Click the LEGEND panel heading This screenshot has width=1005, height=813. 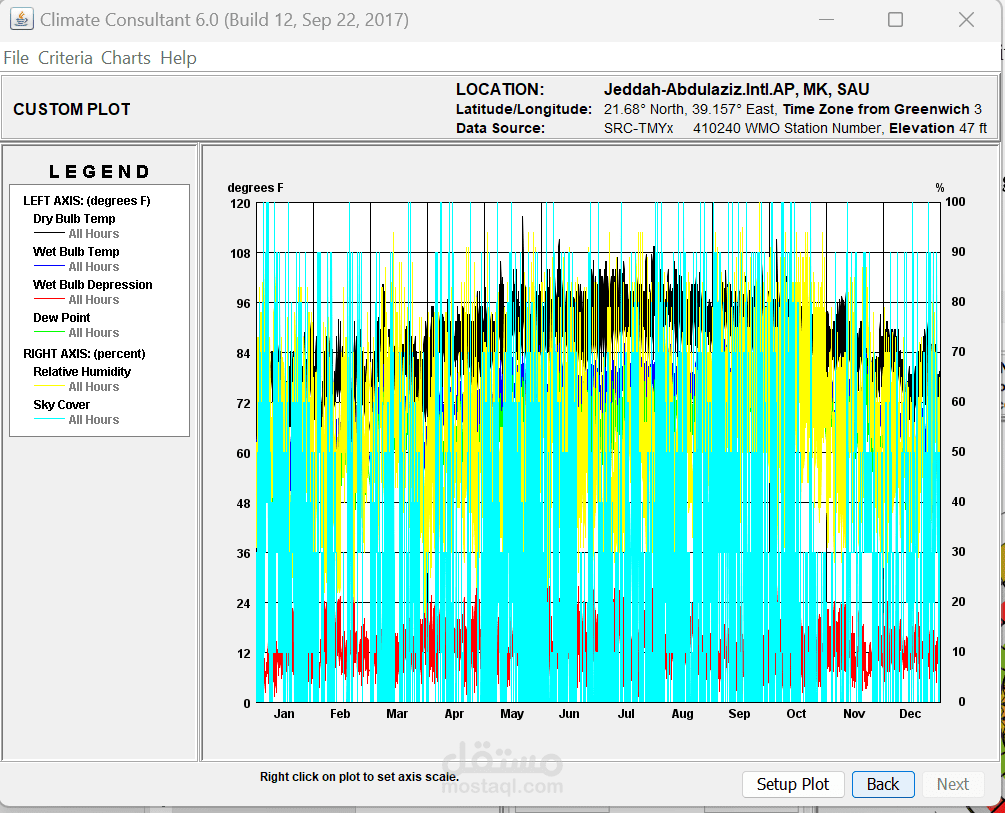[x=100, y=172]
